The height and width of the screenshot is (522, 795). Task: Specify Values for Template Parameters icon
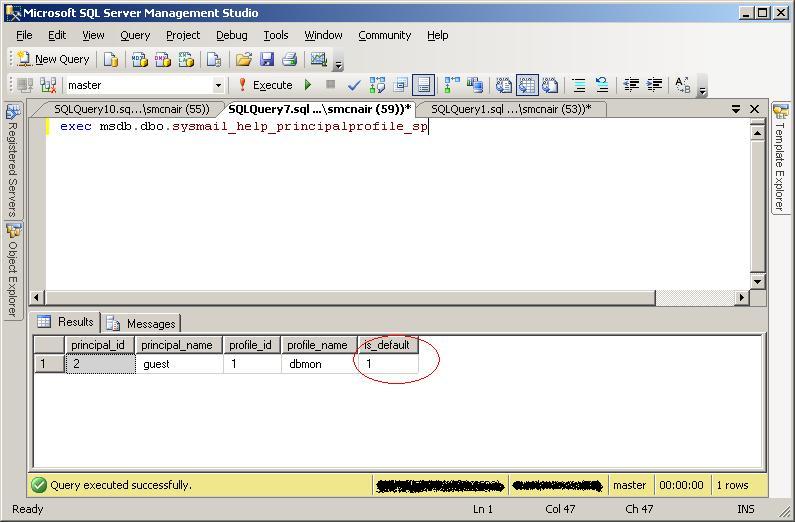tap(682, 85)
